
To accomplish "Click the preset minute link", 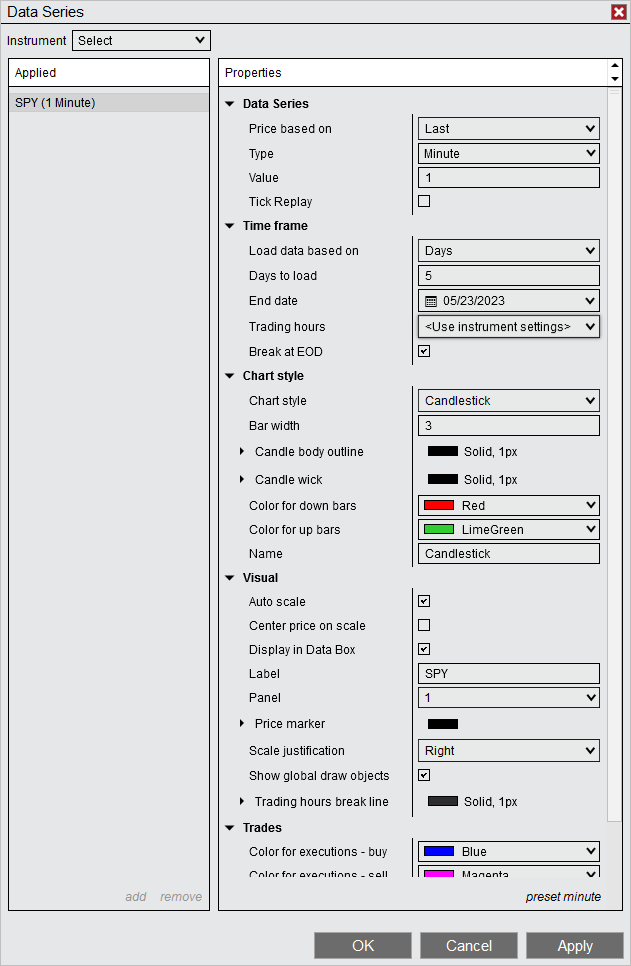I will 563,896.
